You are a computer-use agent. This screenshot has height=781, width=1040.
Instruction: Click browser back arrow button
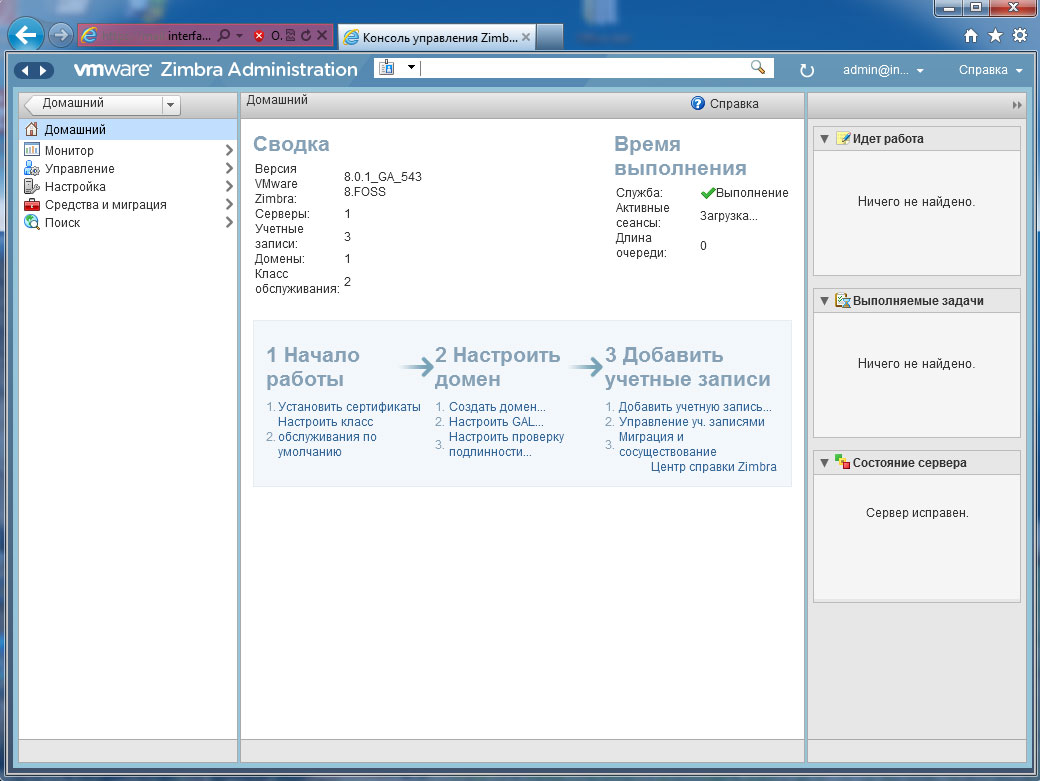[x=26, y=35]
